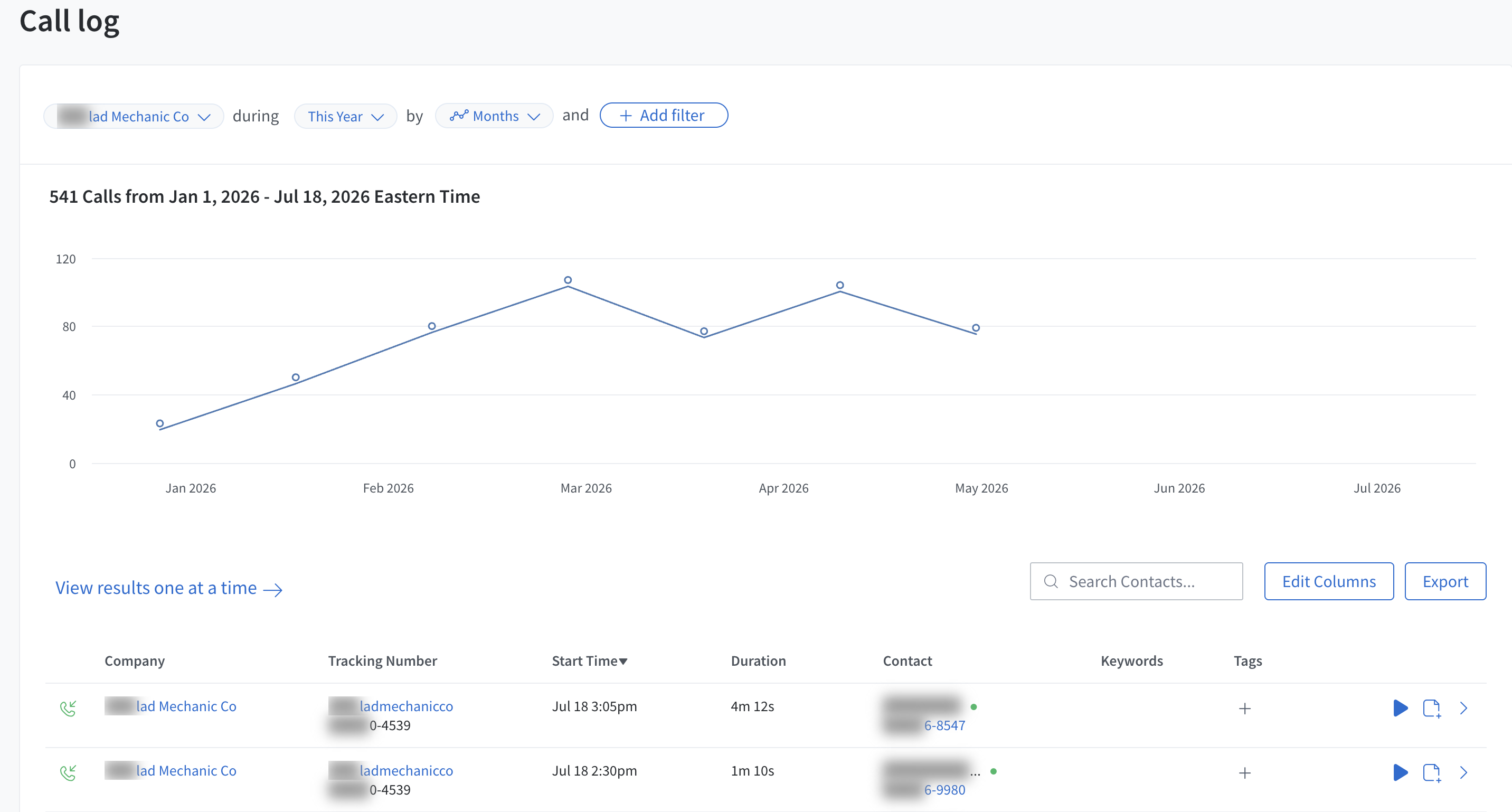This screenshot has height=812, width=1512.
Task: Sort by Start Time column header
Action: [x=589, y=660]
